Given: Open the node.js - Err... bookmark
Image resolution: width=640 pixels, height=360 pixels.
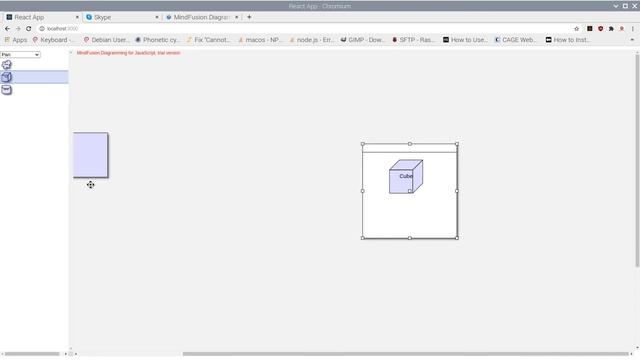Looking at the screenshot, I should [x=311, y=40].
